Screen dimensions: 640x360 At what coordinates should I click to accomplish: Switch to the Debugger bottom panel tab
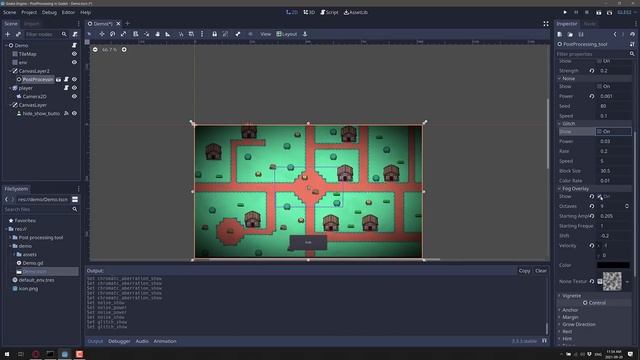tap(119, 341)
